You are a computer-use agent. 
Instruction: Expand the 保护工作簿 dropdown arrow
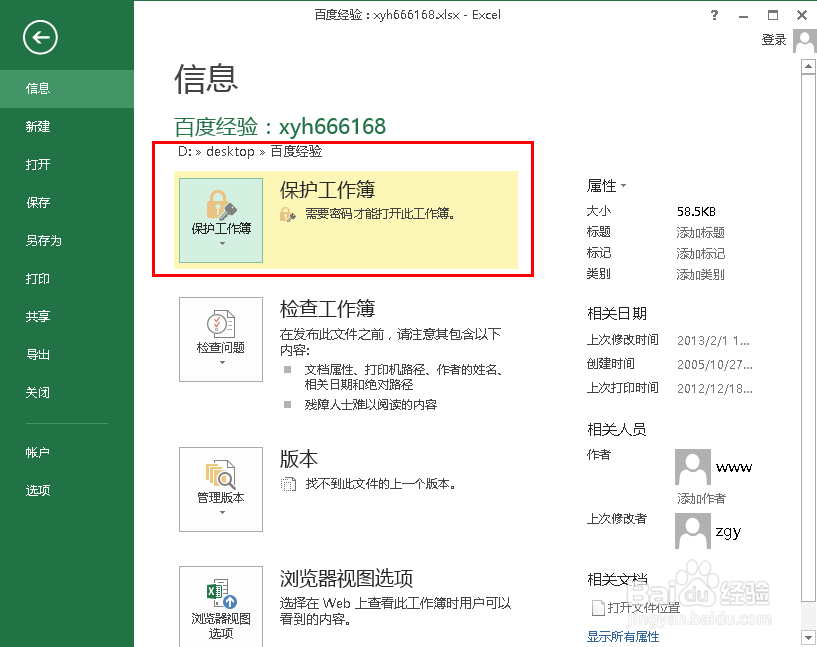point(220,245)
